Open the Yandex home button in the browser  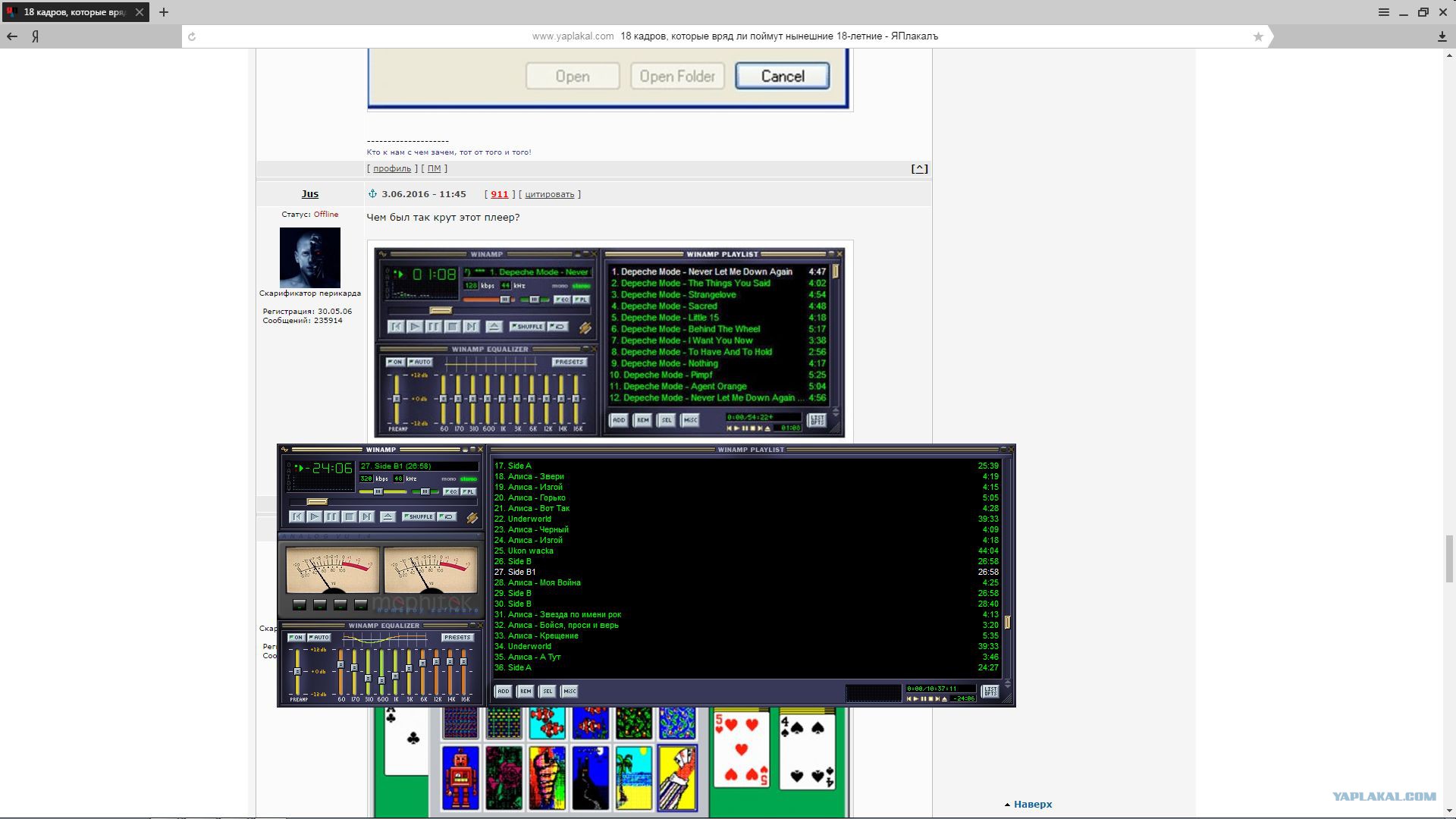pos(35,36)
